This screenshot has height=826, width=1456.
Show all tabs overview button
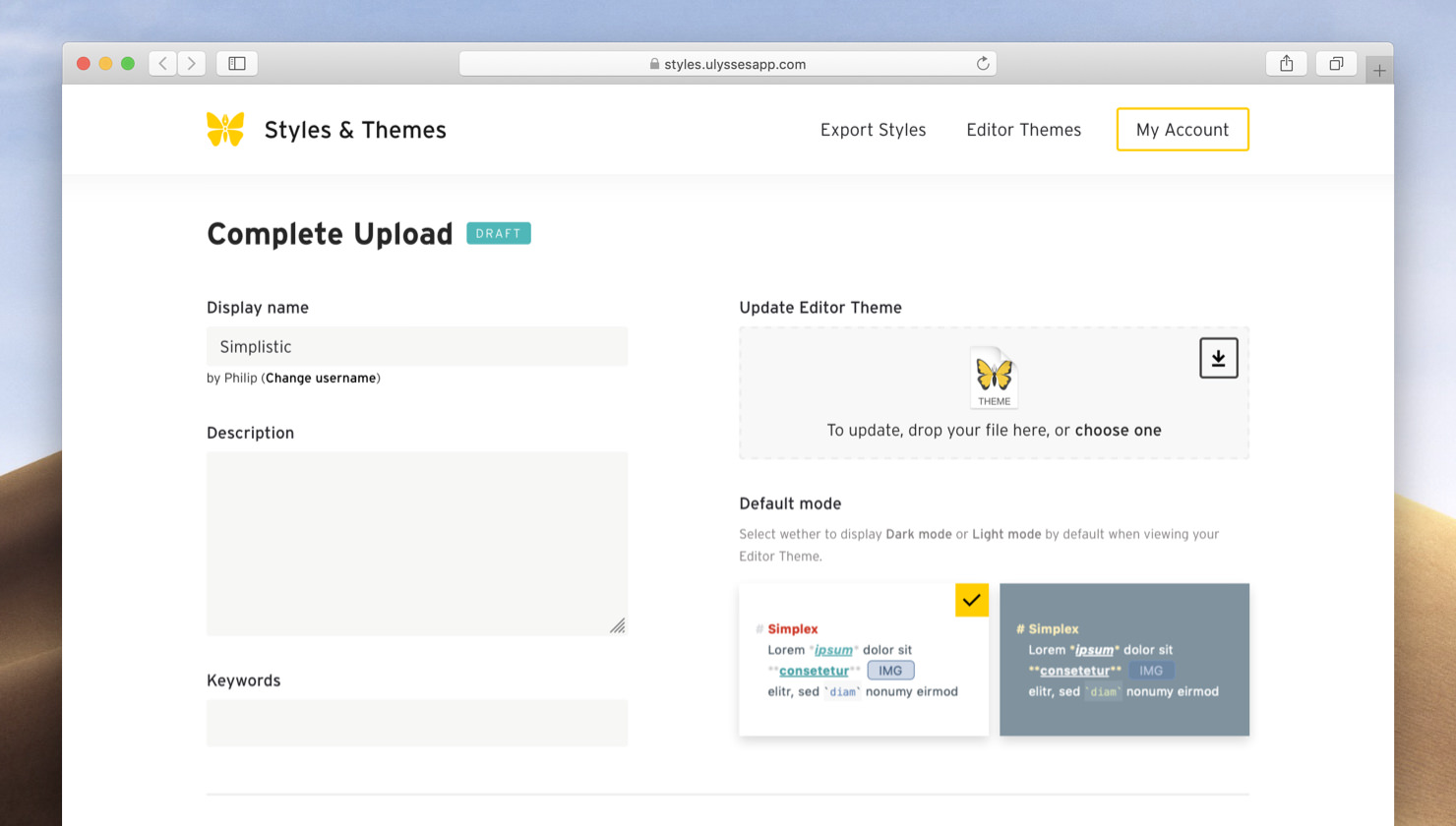pos(1336,64)
